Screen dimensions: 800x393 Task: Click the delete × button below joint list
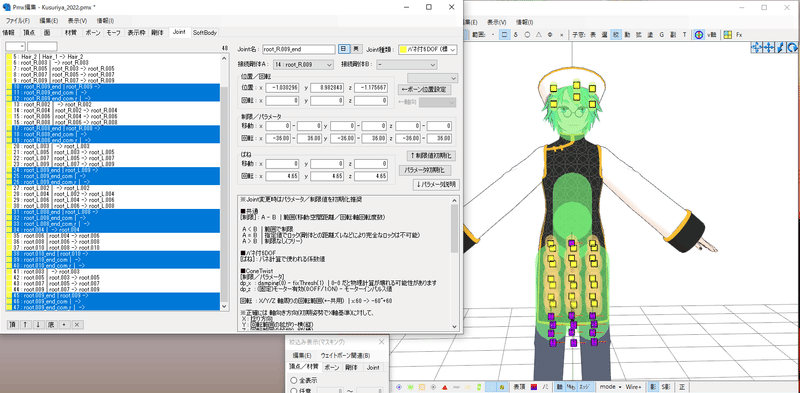click(x=78, y=325)
